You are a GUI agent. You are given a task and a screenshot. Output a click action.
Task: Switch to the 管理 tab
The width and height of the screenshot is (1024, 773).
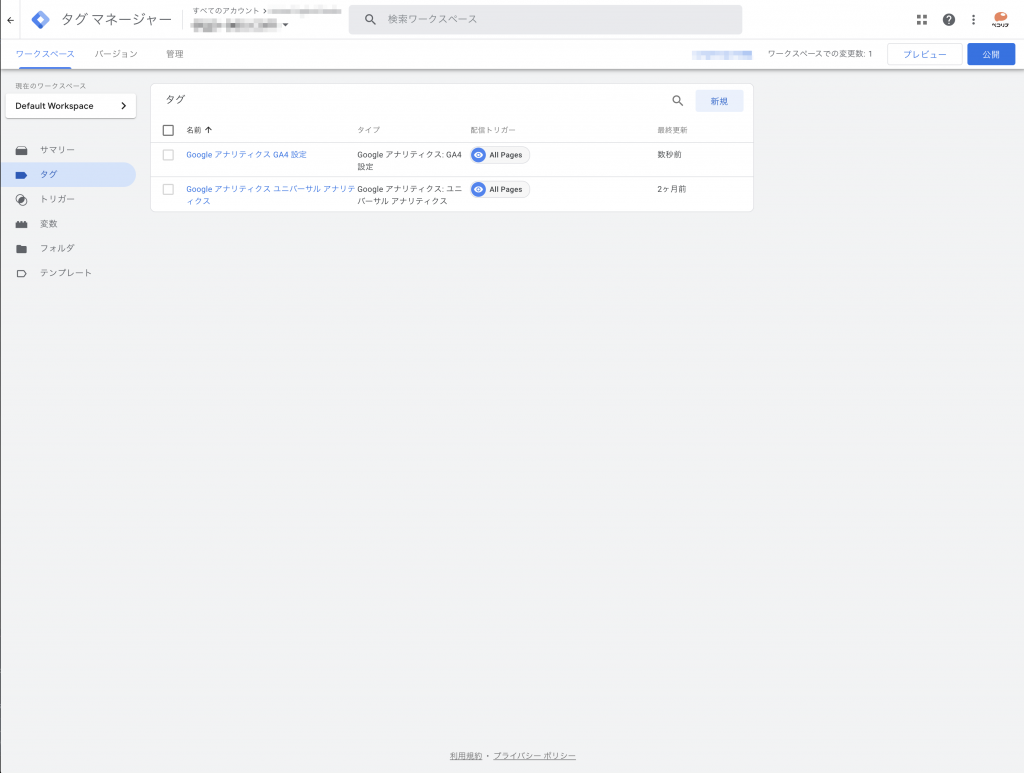pyautogui.click(x=174, y=54)
